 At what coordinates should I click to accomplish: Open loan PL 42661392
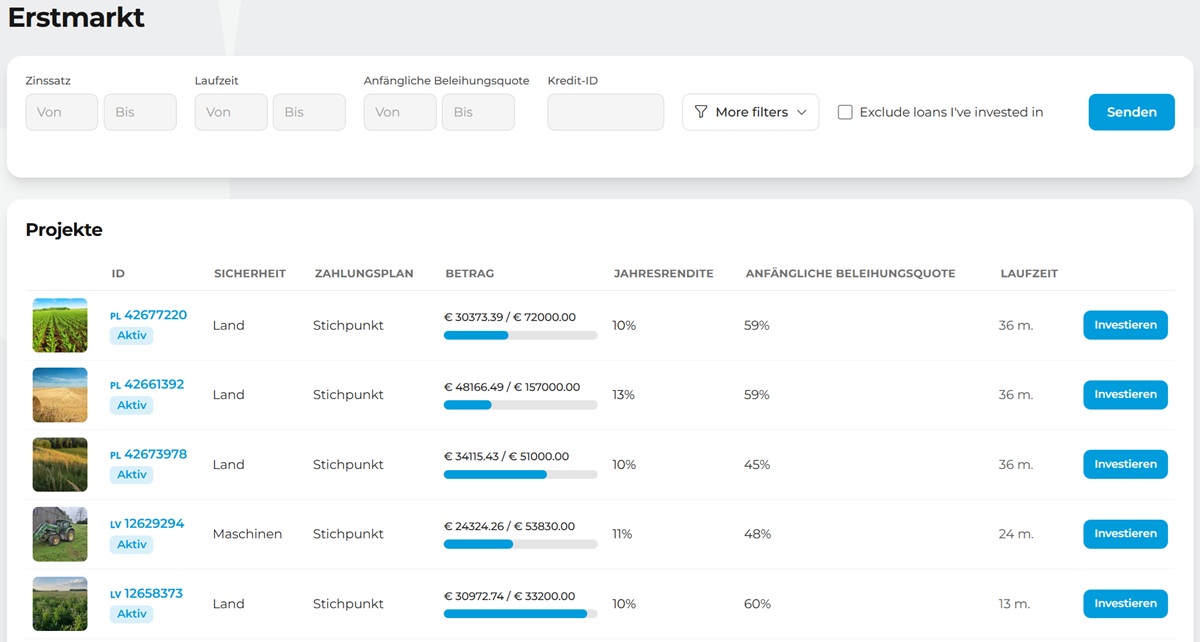tap(147, 384)
